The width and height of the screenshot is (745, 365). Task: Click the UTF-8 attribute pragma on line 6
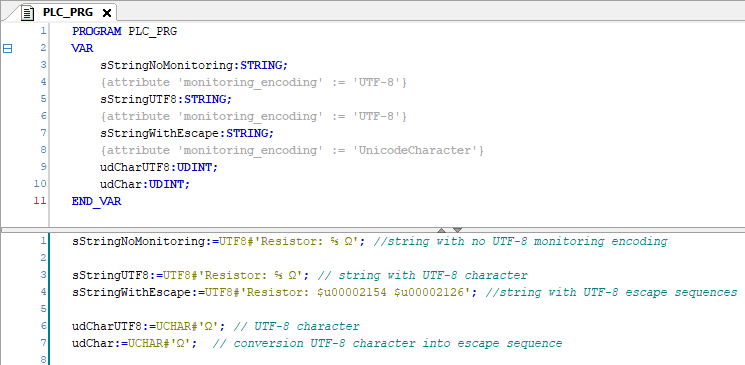coord(253,116)
